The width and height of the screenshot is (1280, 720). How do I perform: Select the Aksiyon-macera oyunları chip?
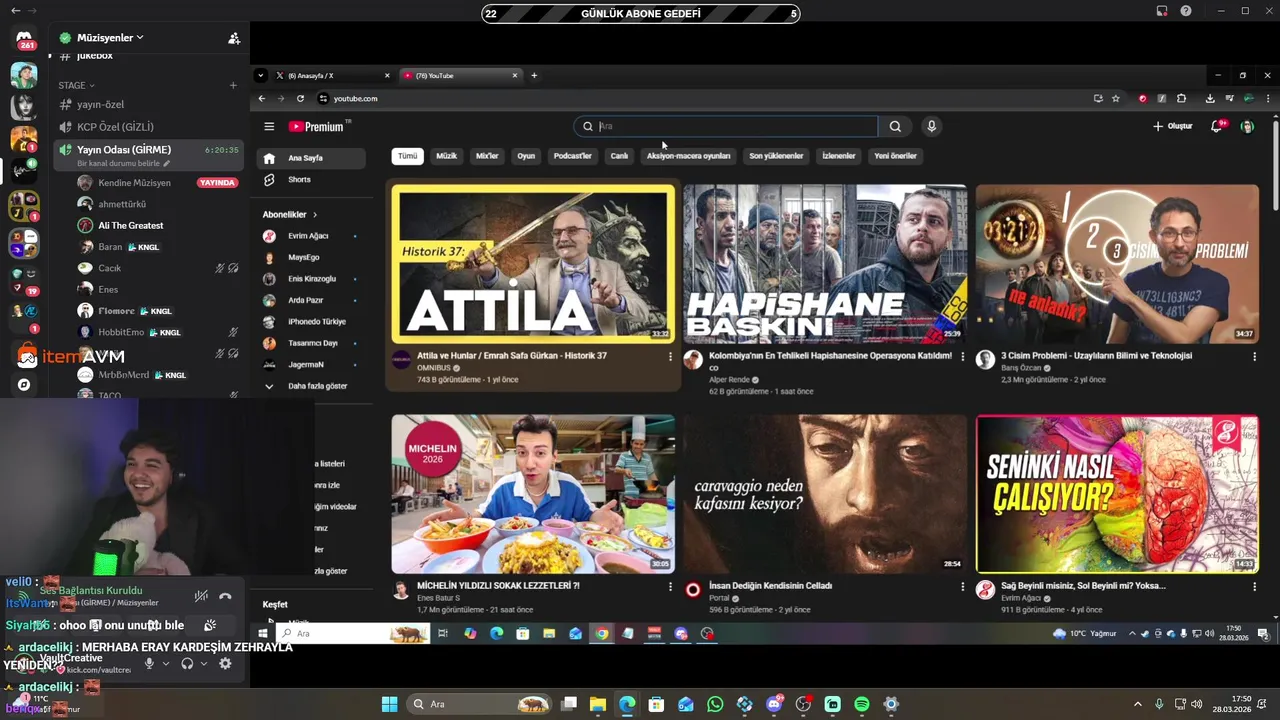(x=689, y=156)
